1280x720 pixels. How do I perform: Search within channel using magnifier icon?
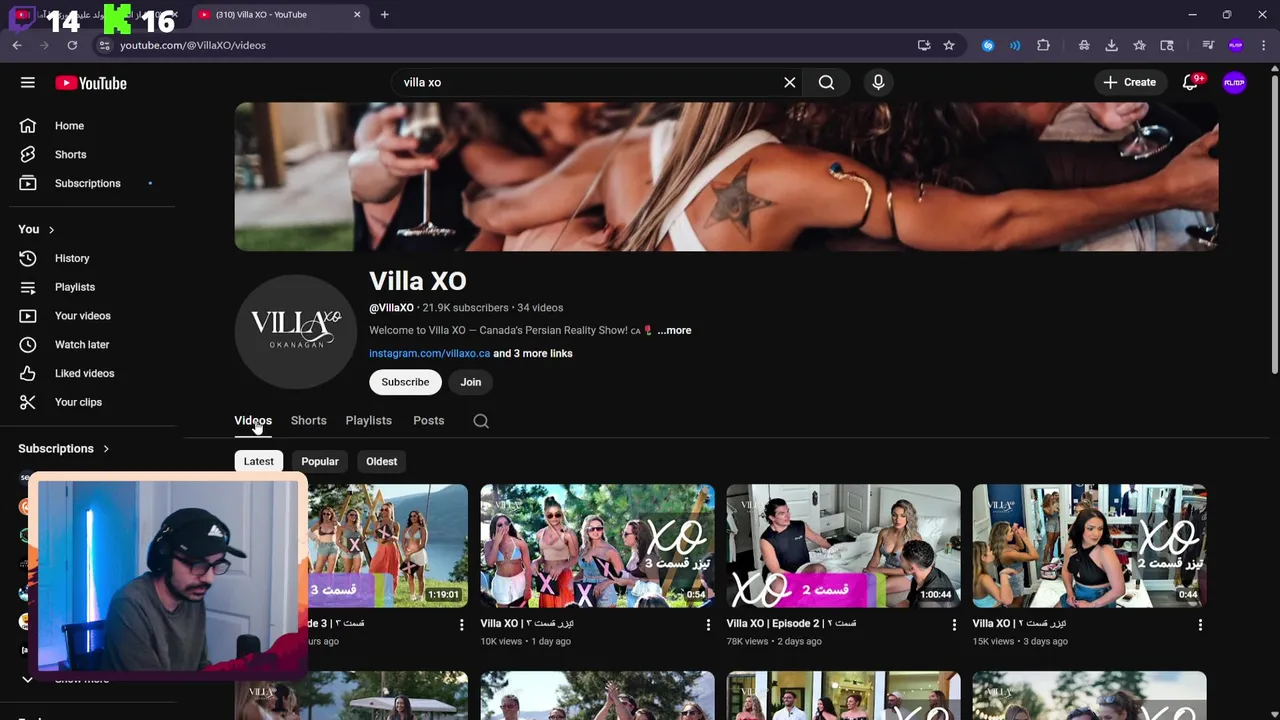click(x=481, y=421)
